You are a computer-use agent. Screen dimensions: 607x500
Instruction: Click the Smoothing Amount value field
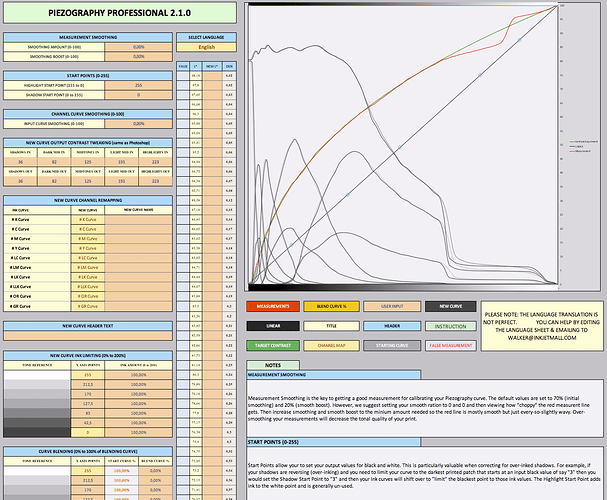[137, 46]
